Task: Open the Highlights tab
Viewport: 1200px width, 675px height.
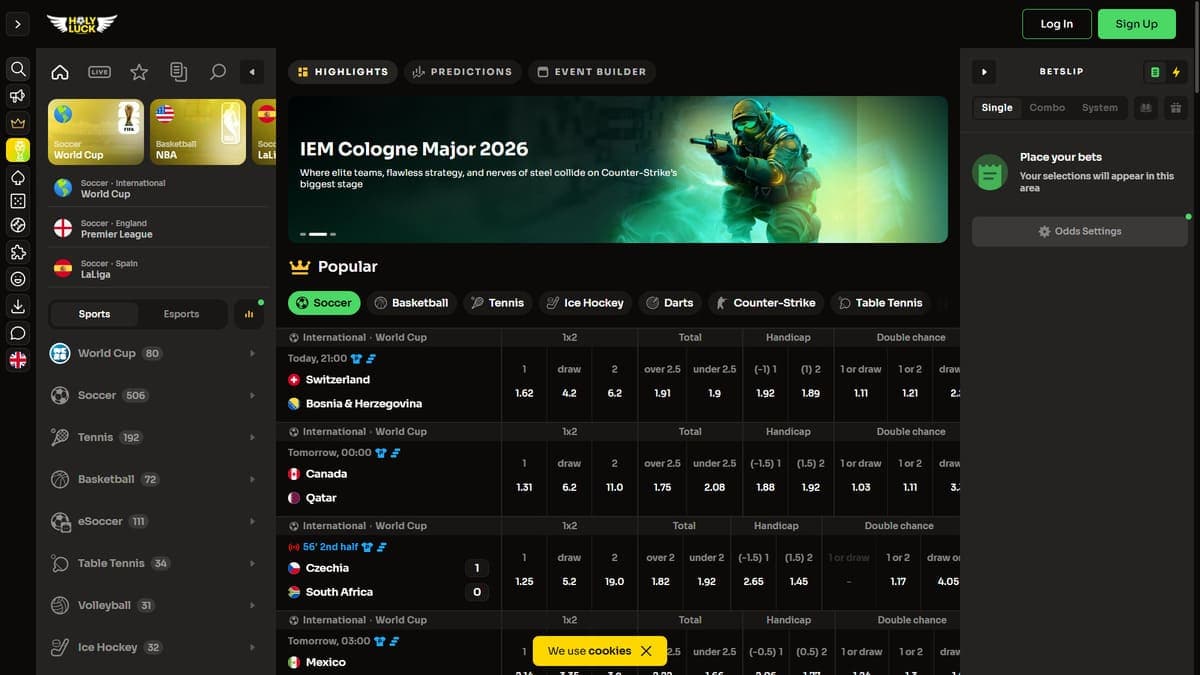Action: tap(343, 72)
